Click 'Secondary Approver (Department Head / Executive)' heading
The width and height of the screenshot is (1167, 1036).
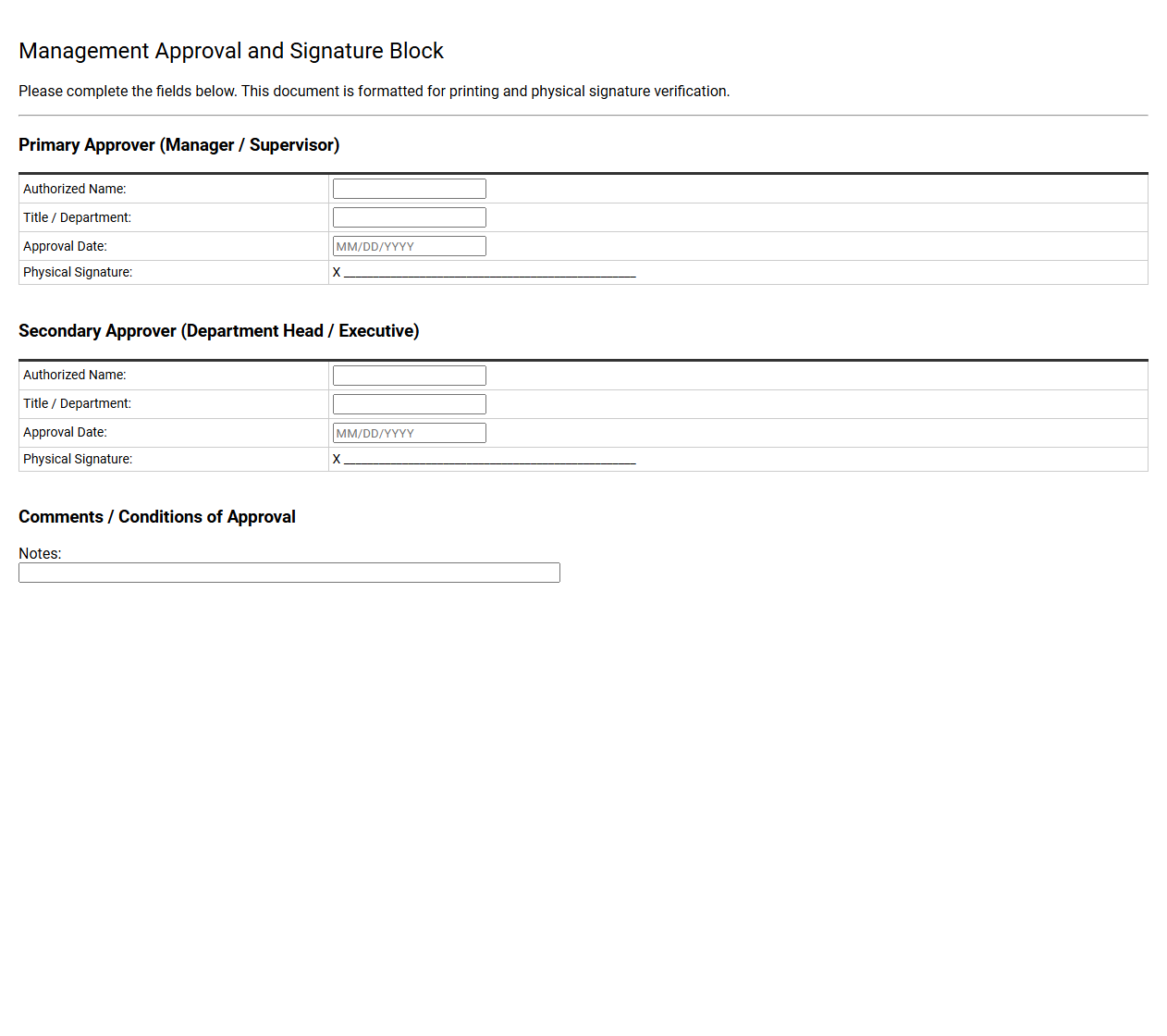coord(219,331)
